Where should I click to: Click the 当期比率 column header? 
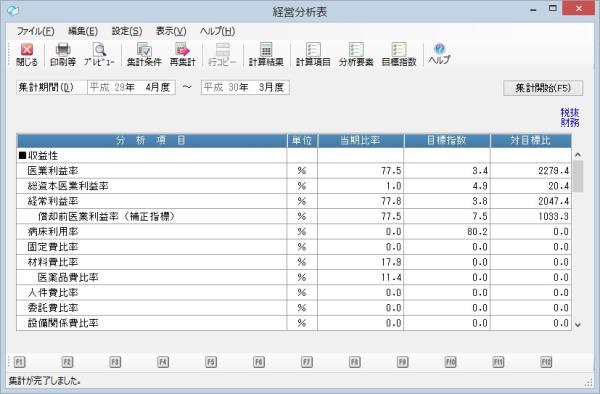(360, 140)
